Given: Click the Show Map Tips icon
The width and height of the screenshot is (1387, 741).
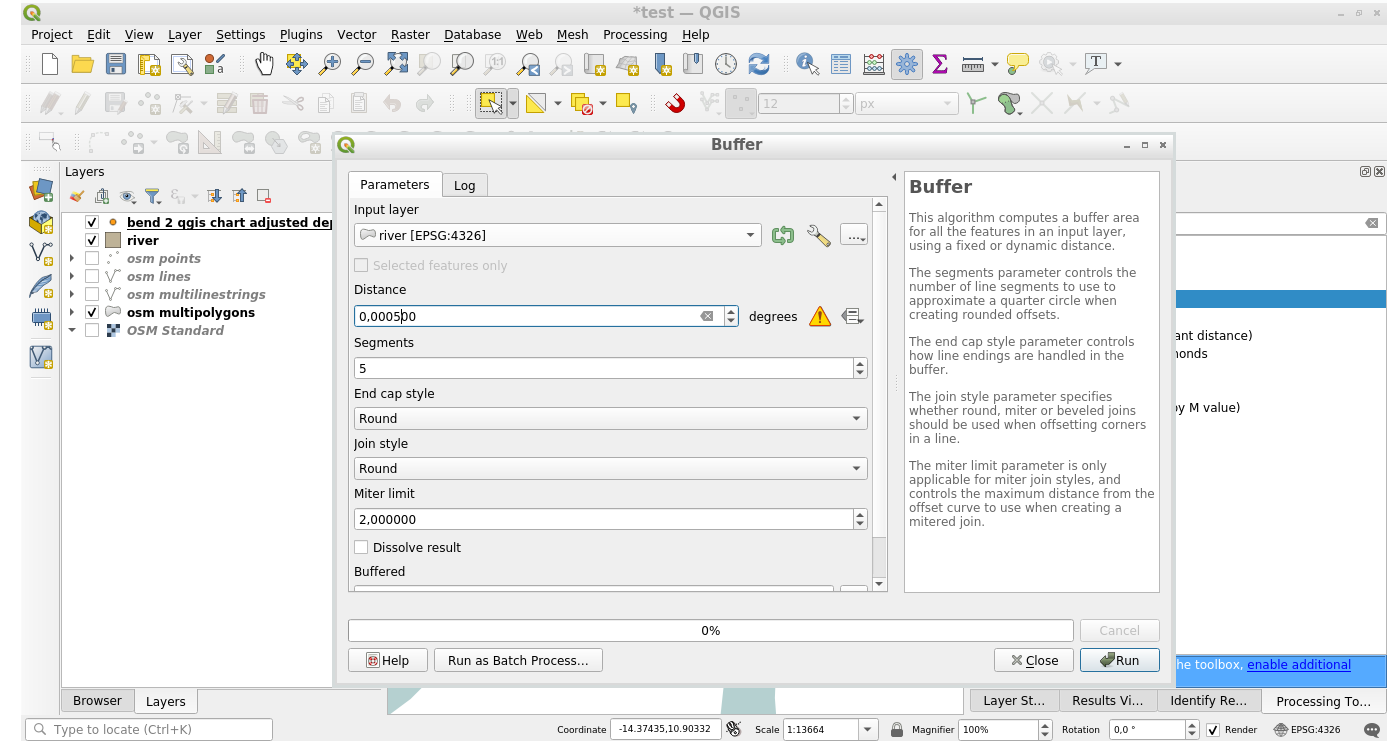Looking at the screenshot, I should (1018, 64).
